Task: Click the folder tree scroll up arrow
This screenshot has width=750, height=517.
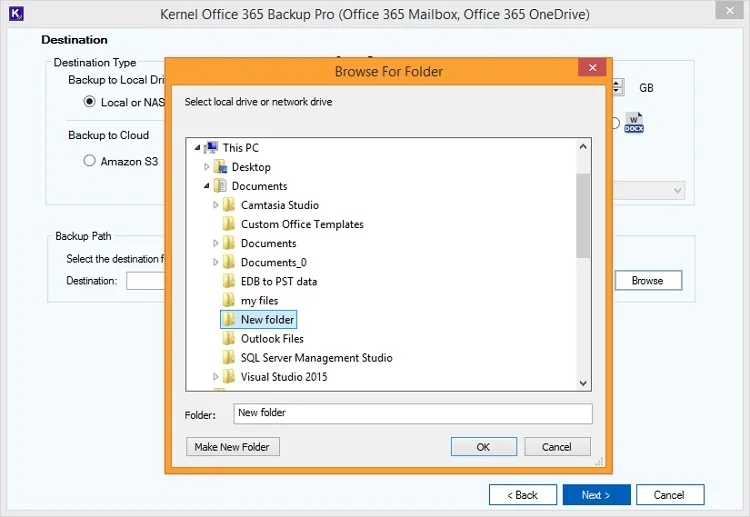Action: click(583, 146)
